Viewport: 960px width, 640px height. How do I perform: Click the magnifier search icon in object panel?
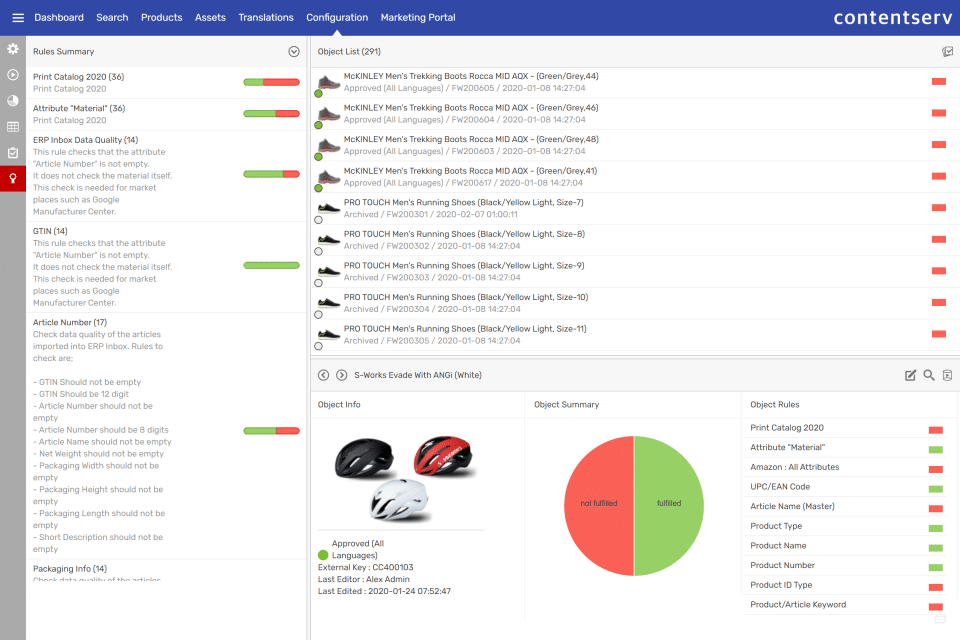(x=929, y=375)
